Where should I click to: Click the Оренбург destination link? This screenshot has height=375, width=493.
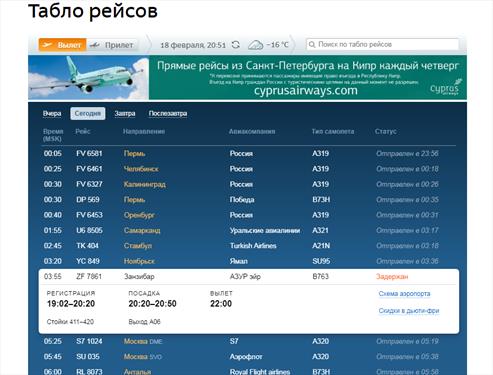pyautogui.click(x=139, y=215)
